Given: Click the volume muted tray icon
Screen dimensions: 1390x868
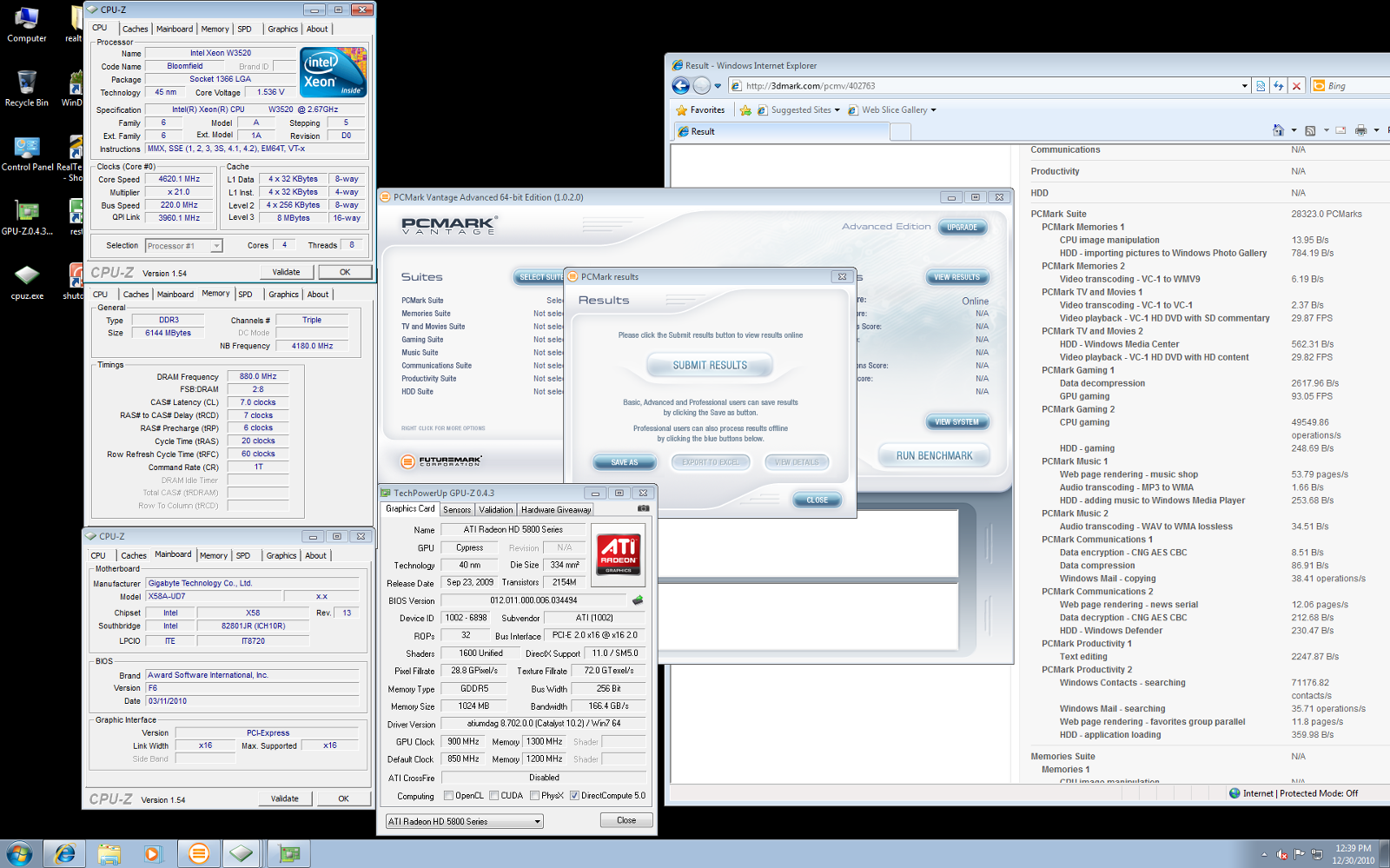Looking at the screenshot, I should point(1282,854).
